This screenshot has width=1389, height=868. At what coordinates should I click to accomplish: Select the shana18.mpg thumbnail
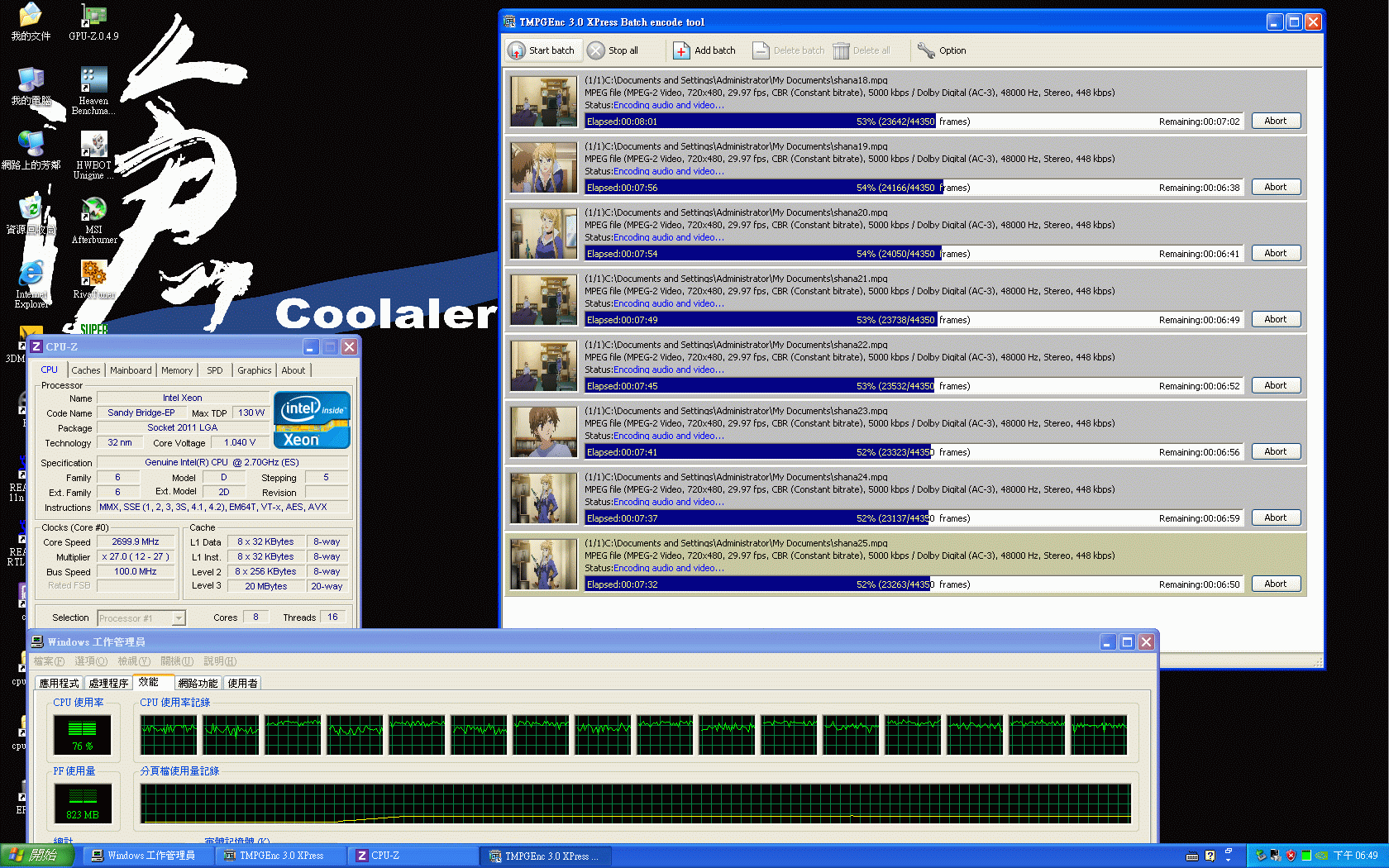(x=543, y=101)
